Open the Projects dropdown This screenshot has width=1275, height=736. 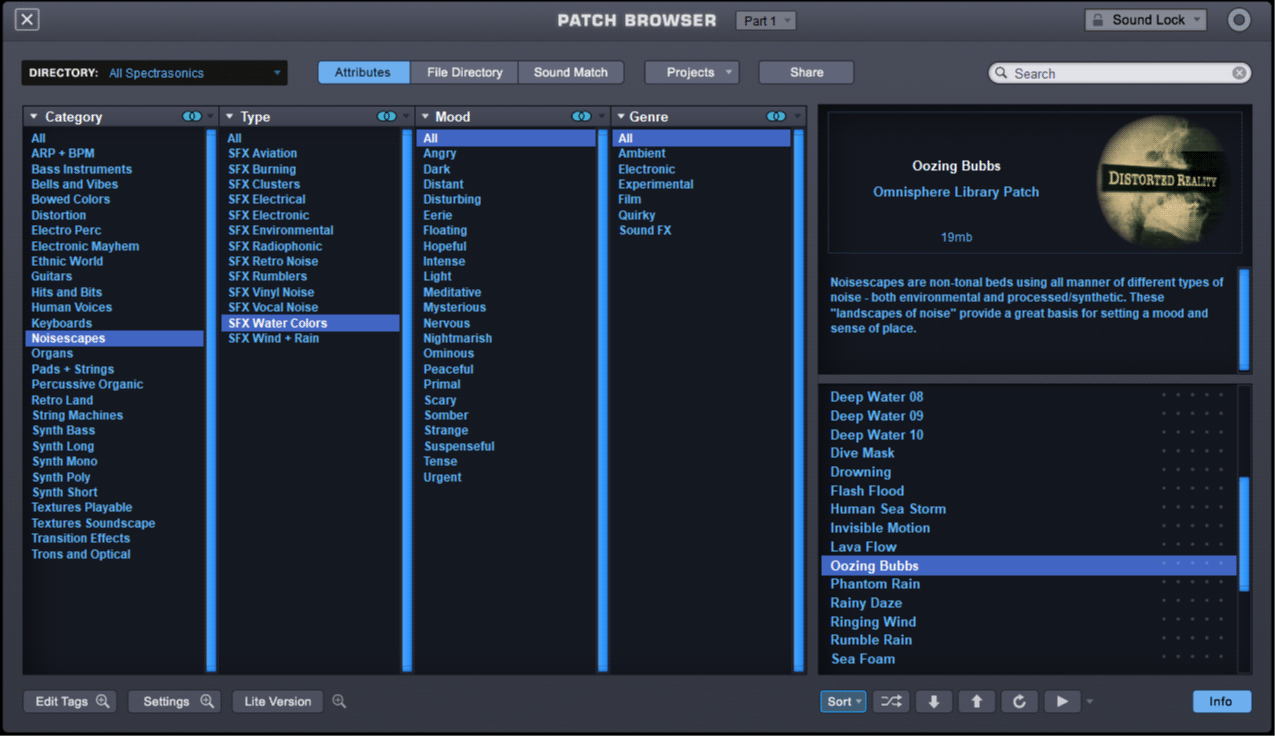[x=691, y=73]
